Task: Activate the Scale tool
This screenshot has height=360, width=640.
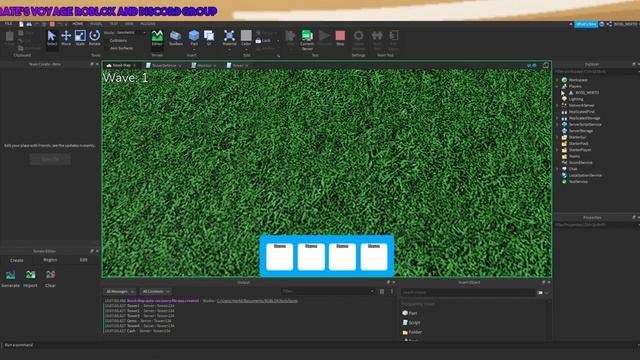Action: point(80,38)
